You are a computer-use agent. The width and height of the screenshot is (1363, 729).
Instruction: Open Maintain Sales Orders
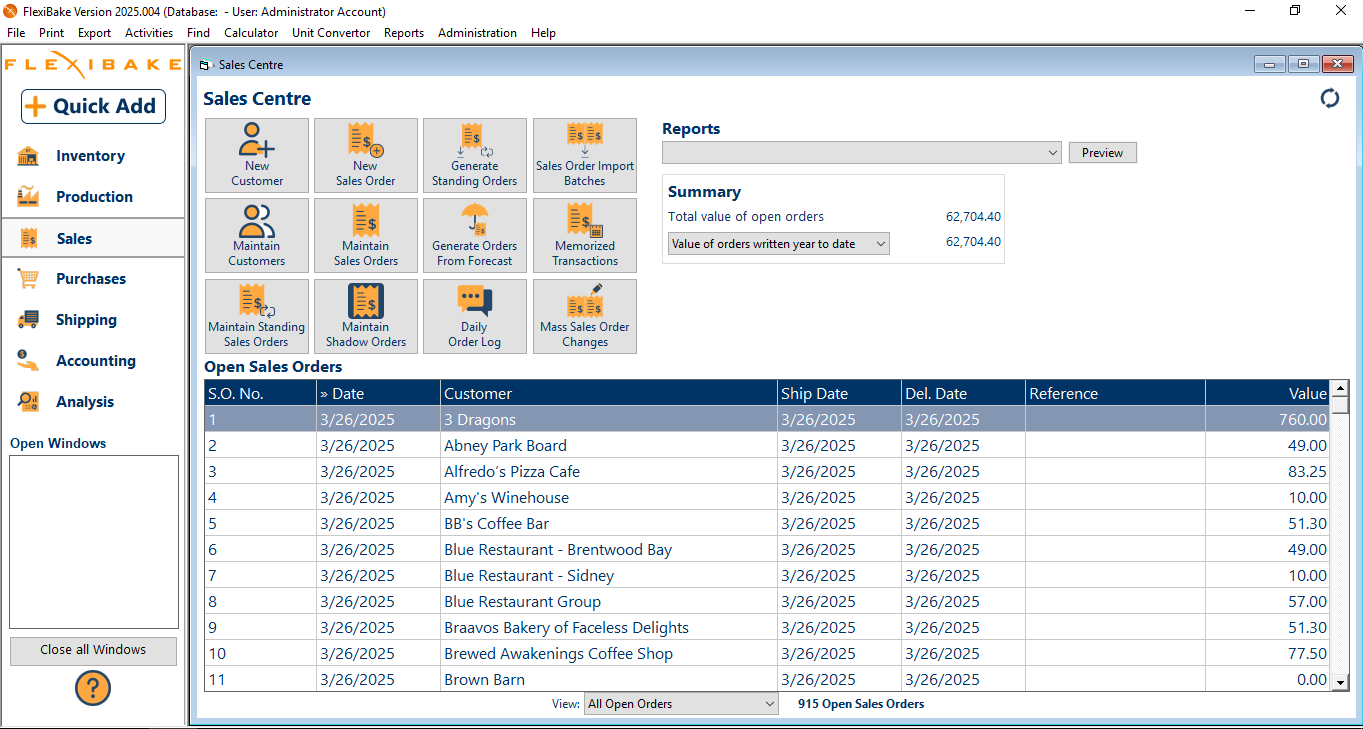click(366, 235)
